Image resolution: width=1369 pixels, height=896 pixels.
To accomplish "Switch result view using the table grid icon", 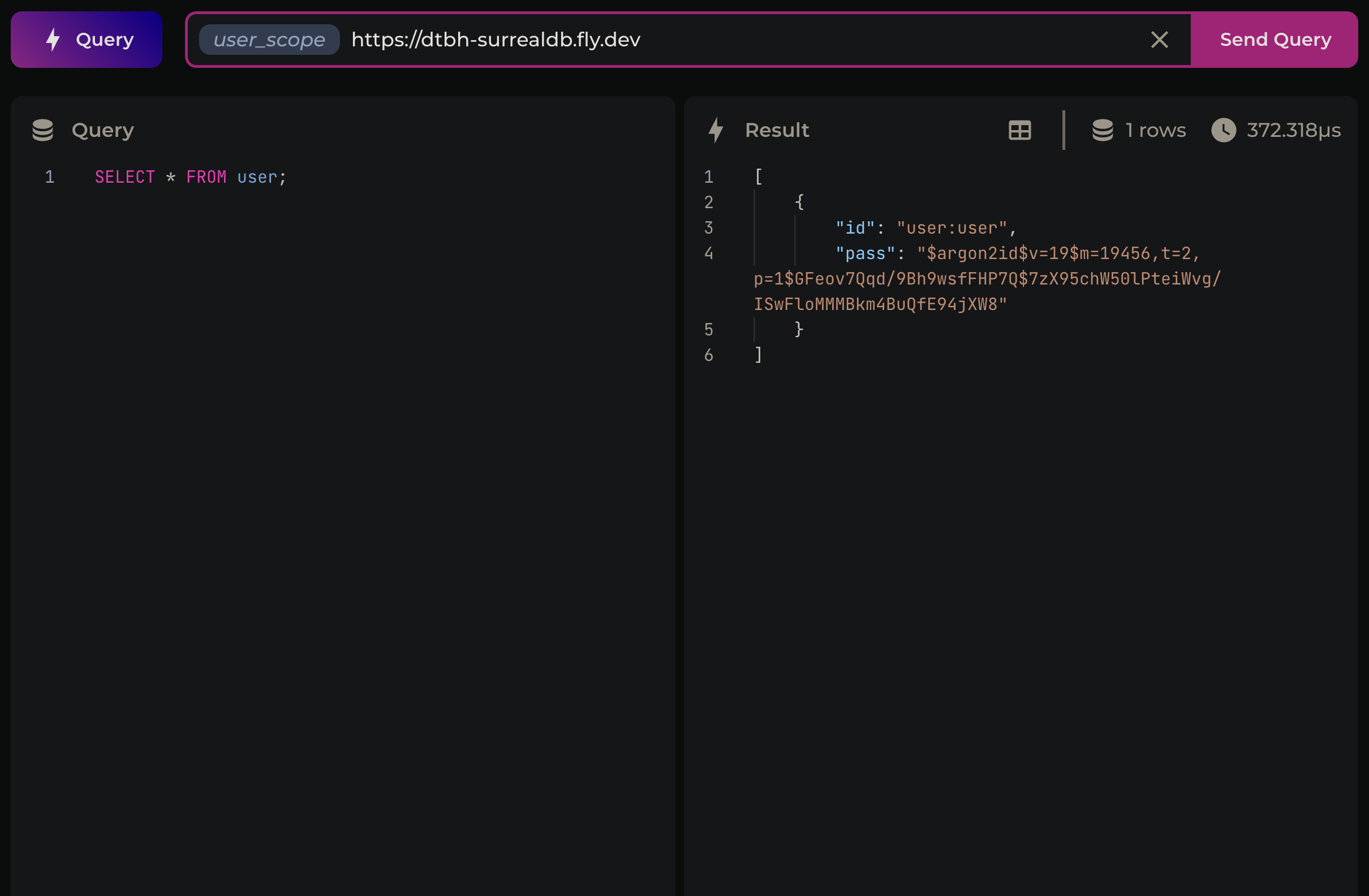I will [x=1019, y=130].
